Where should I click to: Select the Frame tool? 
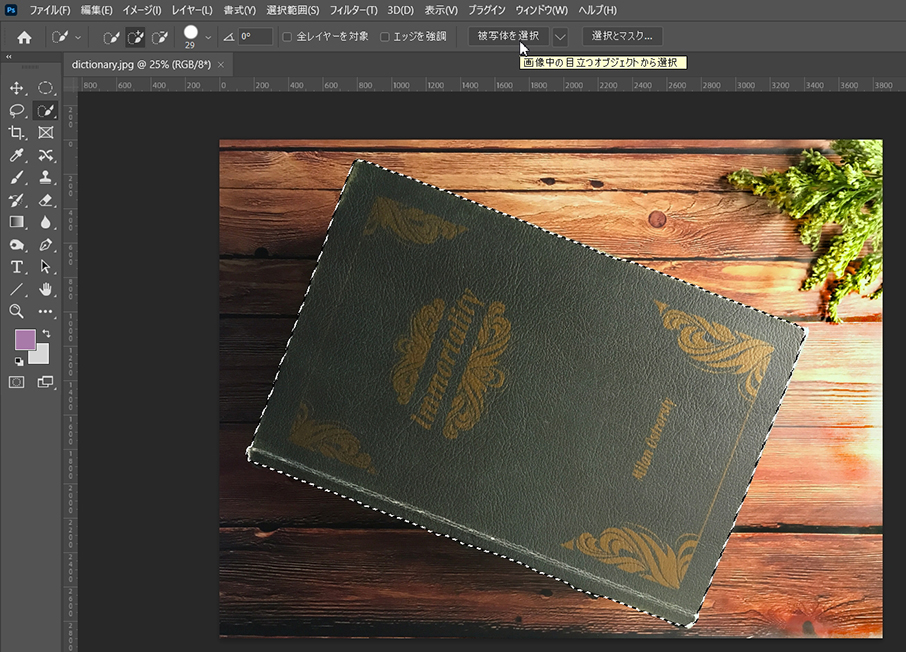point(46,132)
